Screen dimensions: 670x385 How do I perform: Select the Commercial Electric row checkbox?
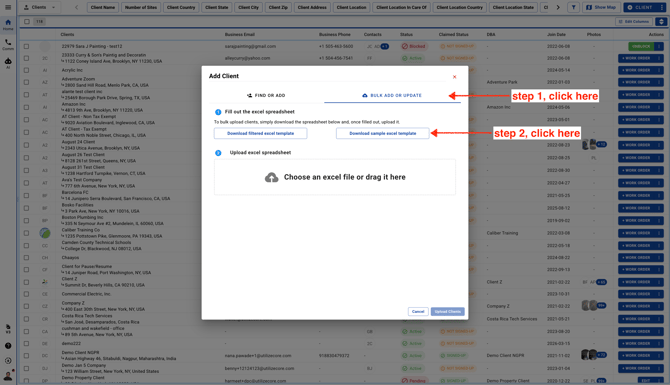coord(26,294)
